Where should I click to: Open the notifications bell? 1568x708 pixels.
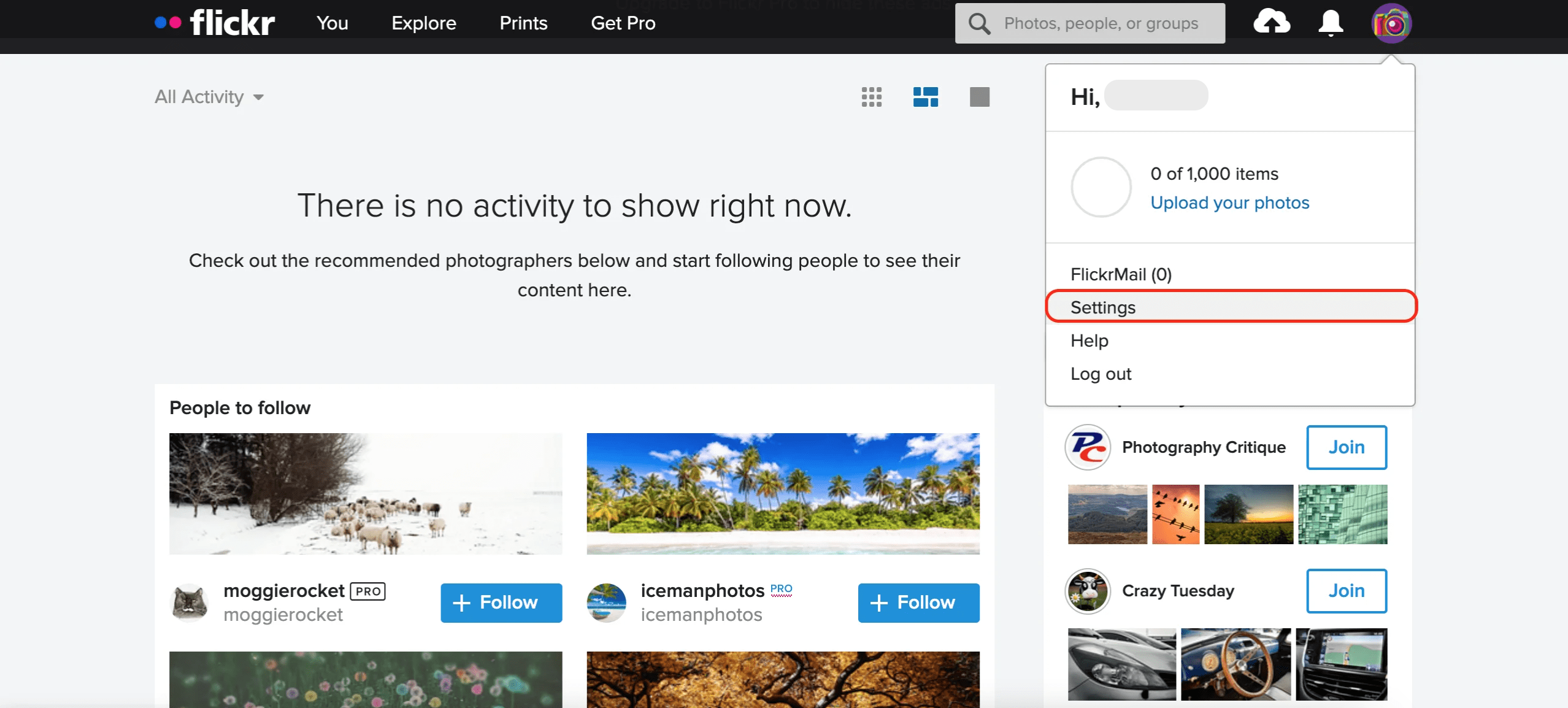click(1330, 23)
